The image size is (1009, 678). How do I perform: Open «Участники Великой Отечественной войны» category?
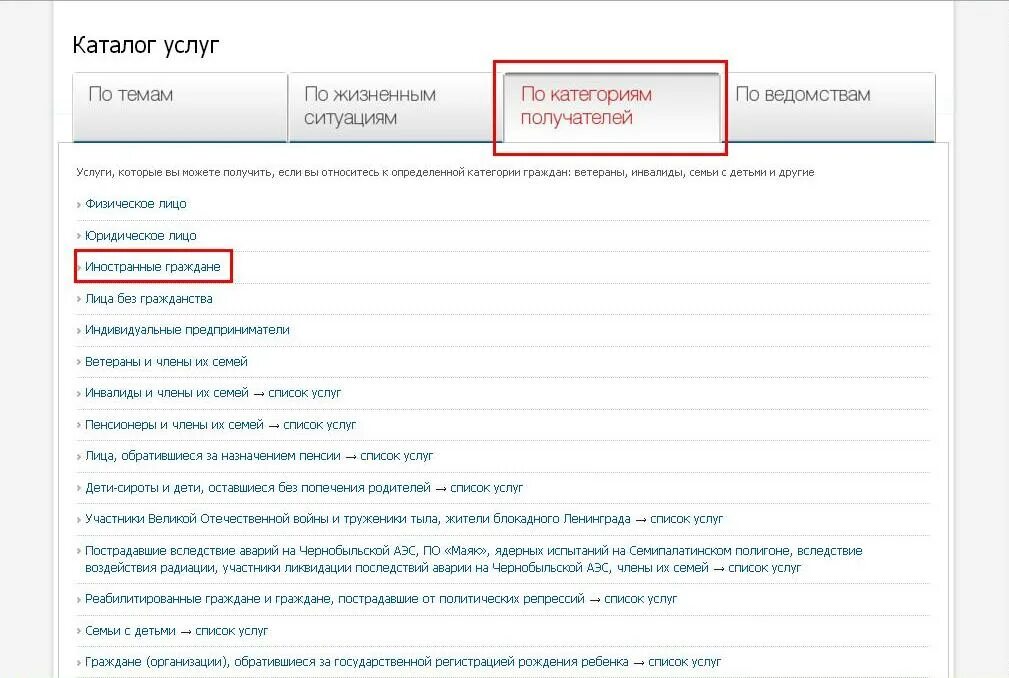(x=358, y=518)
